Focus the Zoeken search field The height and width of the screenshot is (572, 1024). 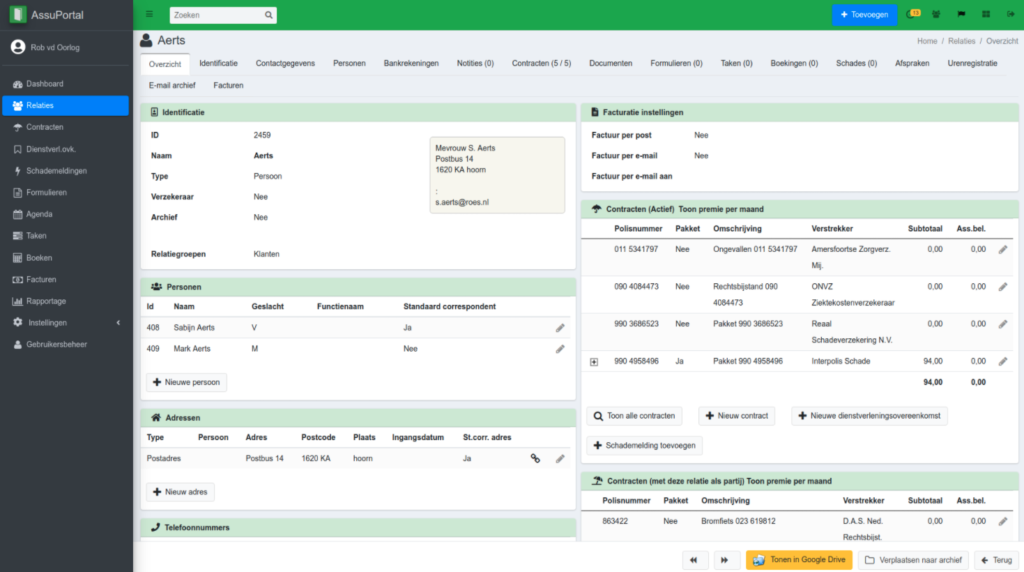pyautogui.click(x=217, y=15)
